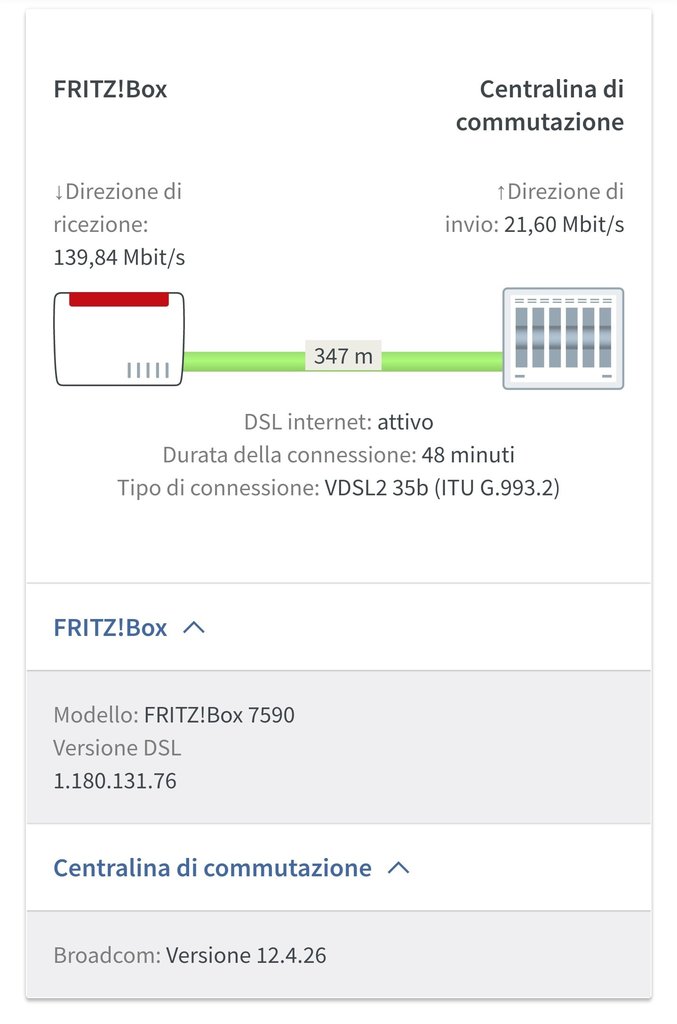The image size is (677, 1024).
Task: Click the switching exchange cabinet illustration
Action: tap(563, 339)
